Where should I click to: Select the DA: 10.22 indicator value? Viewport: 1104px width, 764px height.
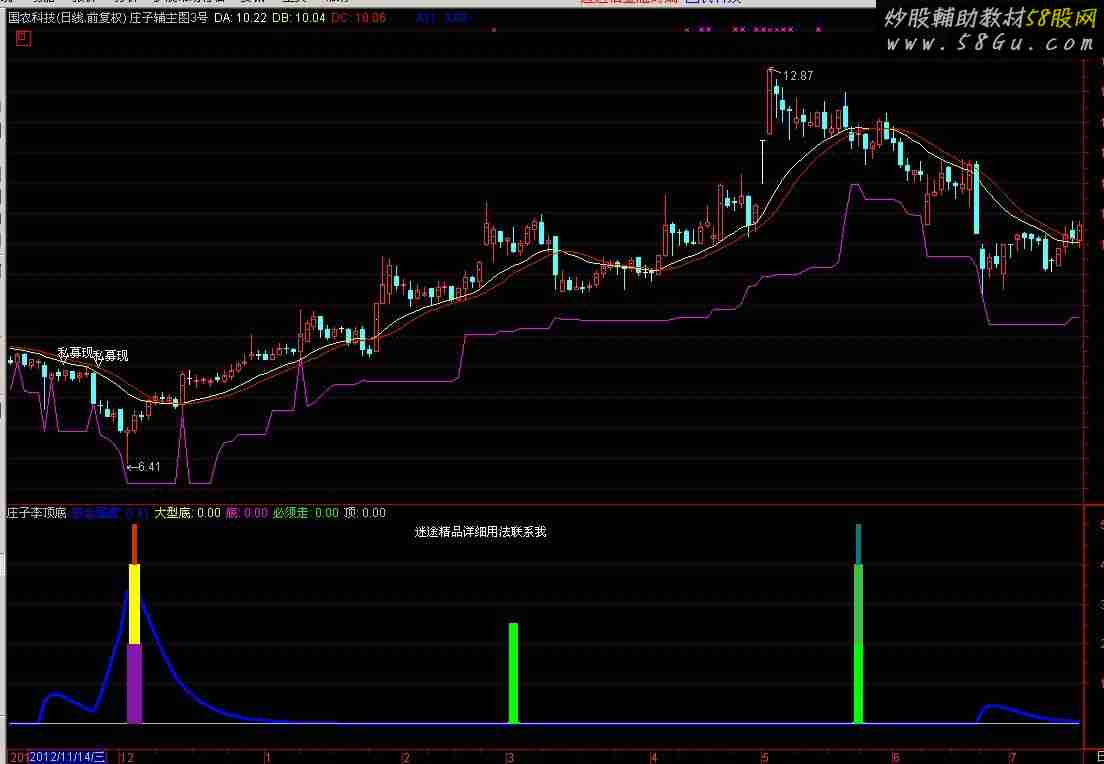click(240, 18)
